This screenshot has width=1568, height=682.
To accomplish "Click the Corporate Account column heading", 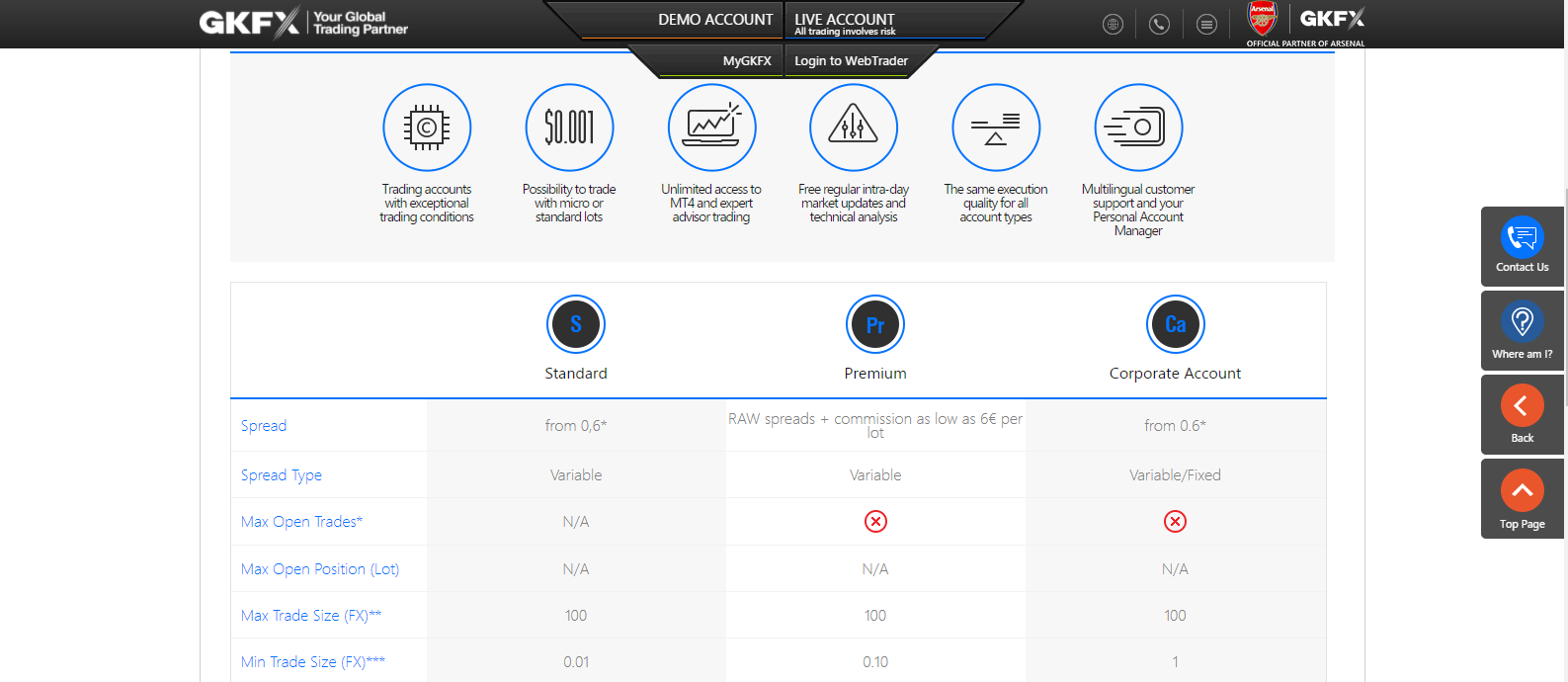I will pyautogui.click(x=1175, y=374).
